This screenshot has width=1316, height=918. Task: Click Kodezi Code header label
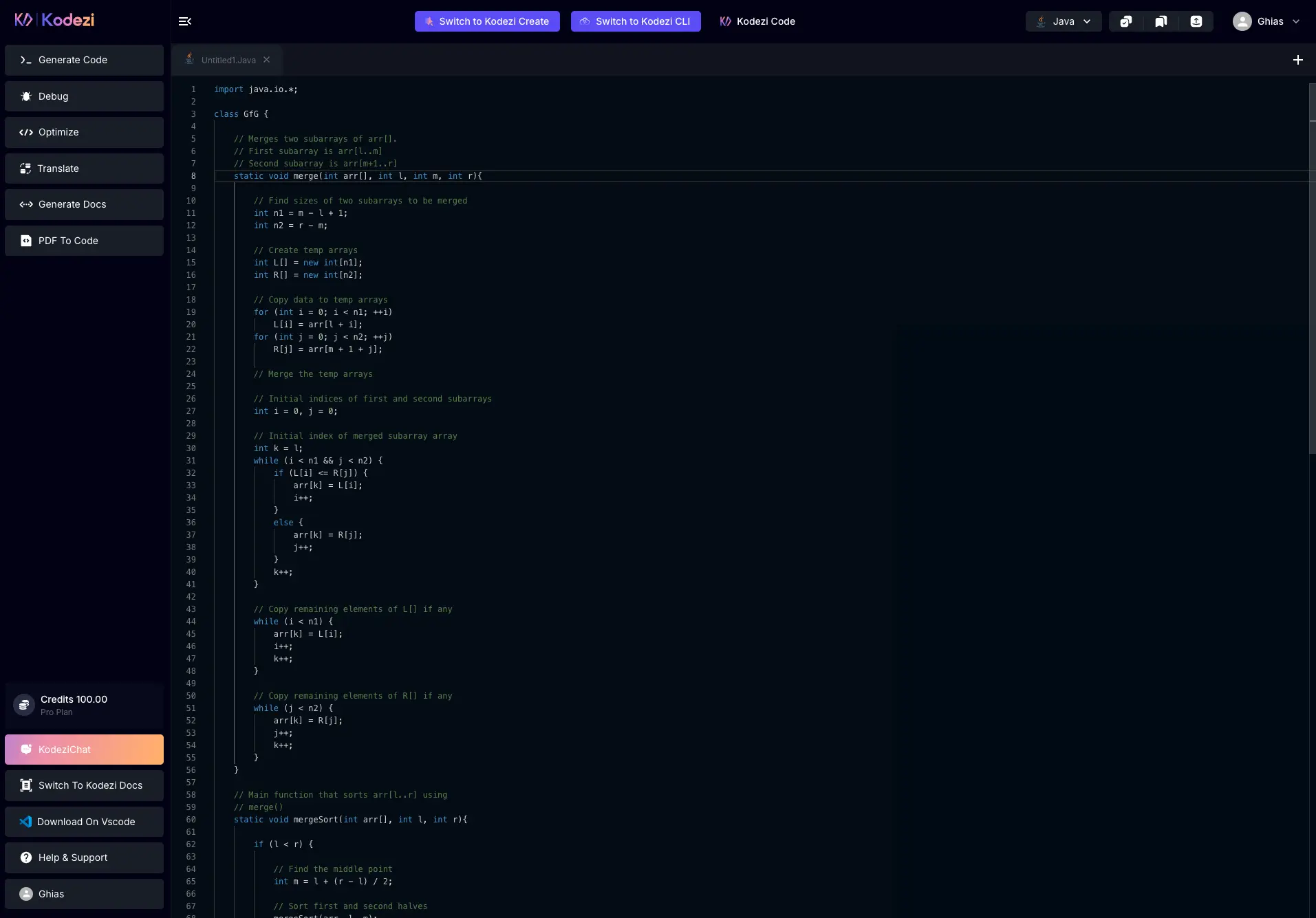click(x=757, y=21)
